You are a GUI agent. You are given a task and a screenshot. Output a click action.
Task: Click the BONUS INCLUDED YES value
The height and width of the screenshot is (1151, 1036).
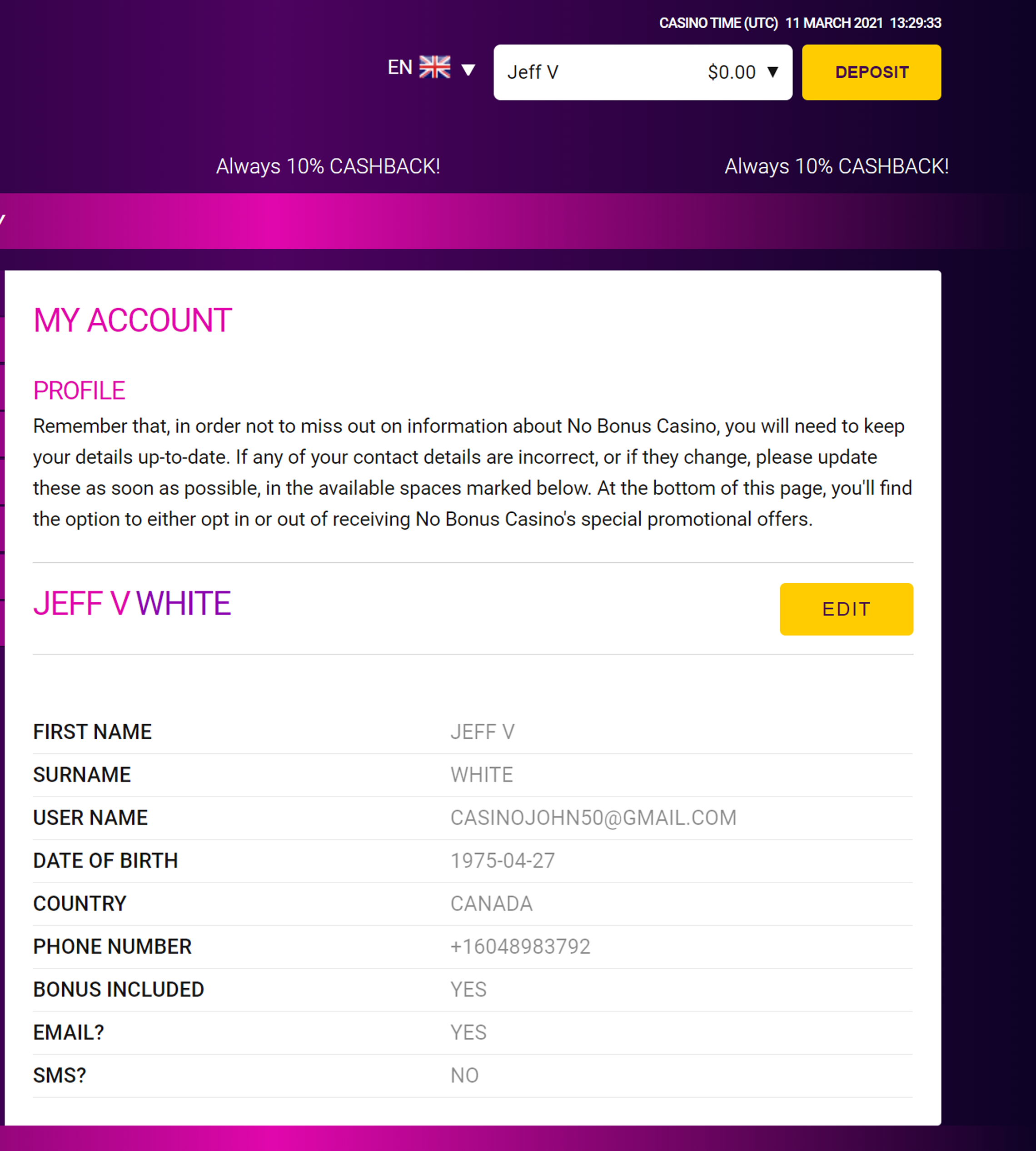click(468, 989)
